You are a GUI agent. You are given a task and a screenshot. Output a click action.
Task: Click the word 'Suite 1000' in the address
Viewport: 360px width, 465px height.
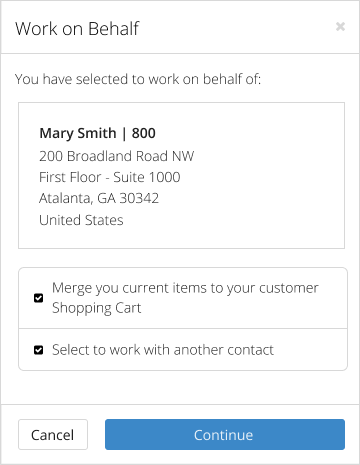click(147, 177)
